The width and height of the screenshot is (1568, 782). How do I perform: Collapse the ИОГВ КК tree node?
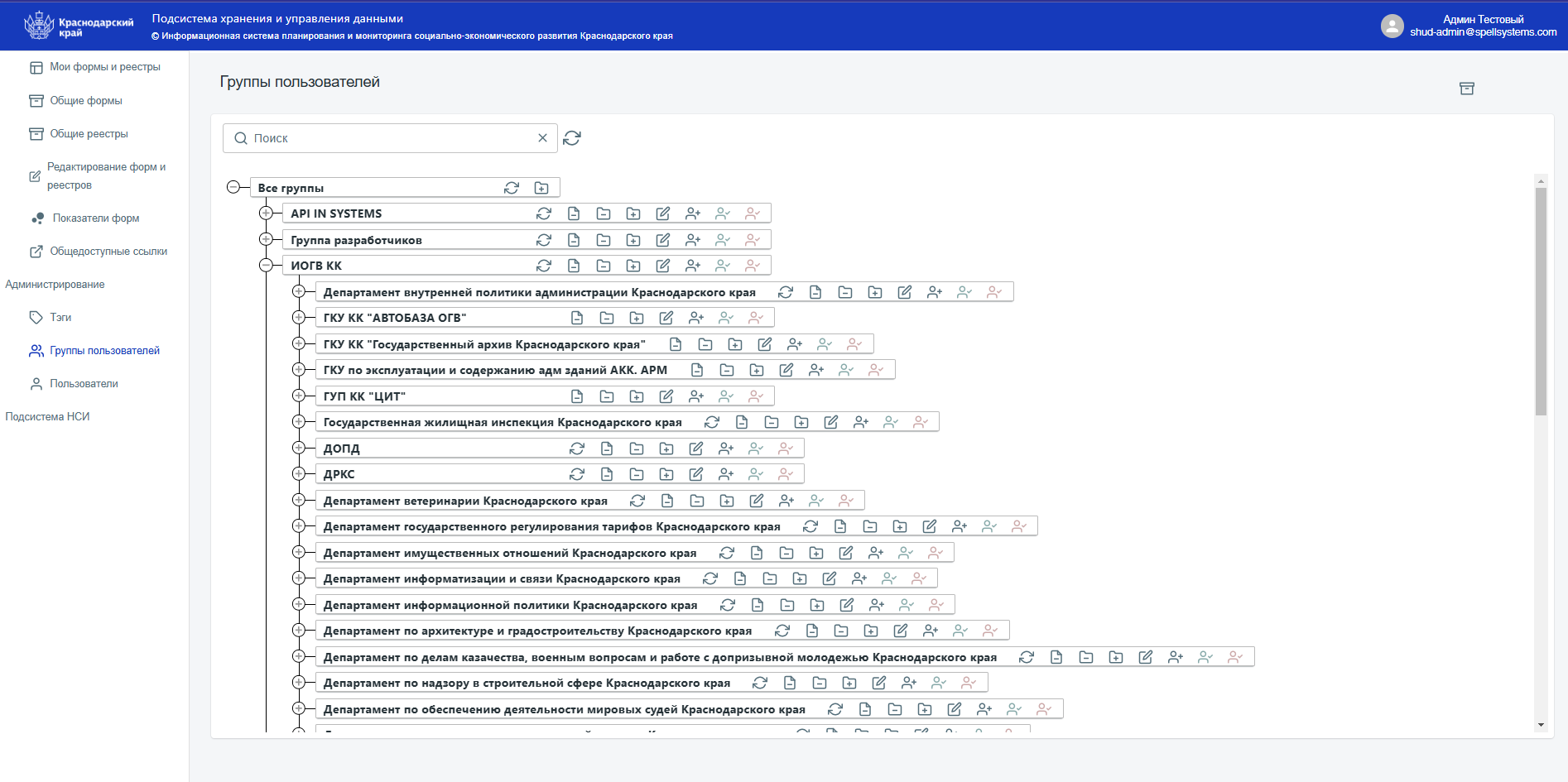pos(266,266)
